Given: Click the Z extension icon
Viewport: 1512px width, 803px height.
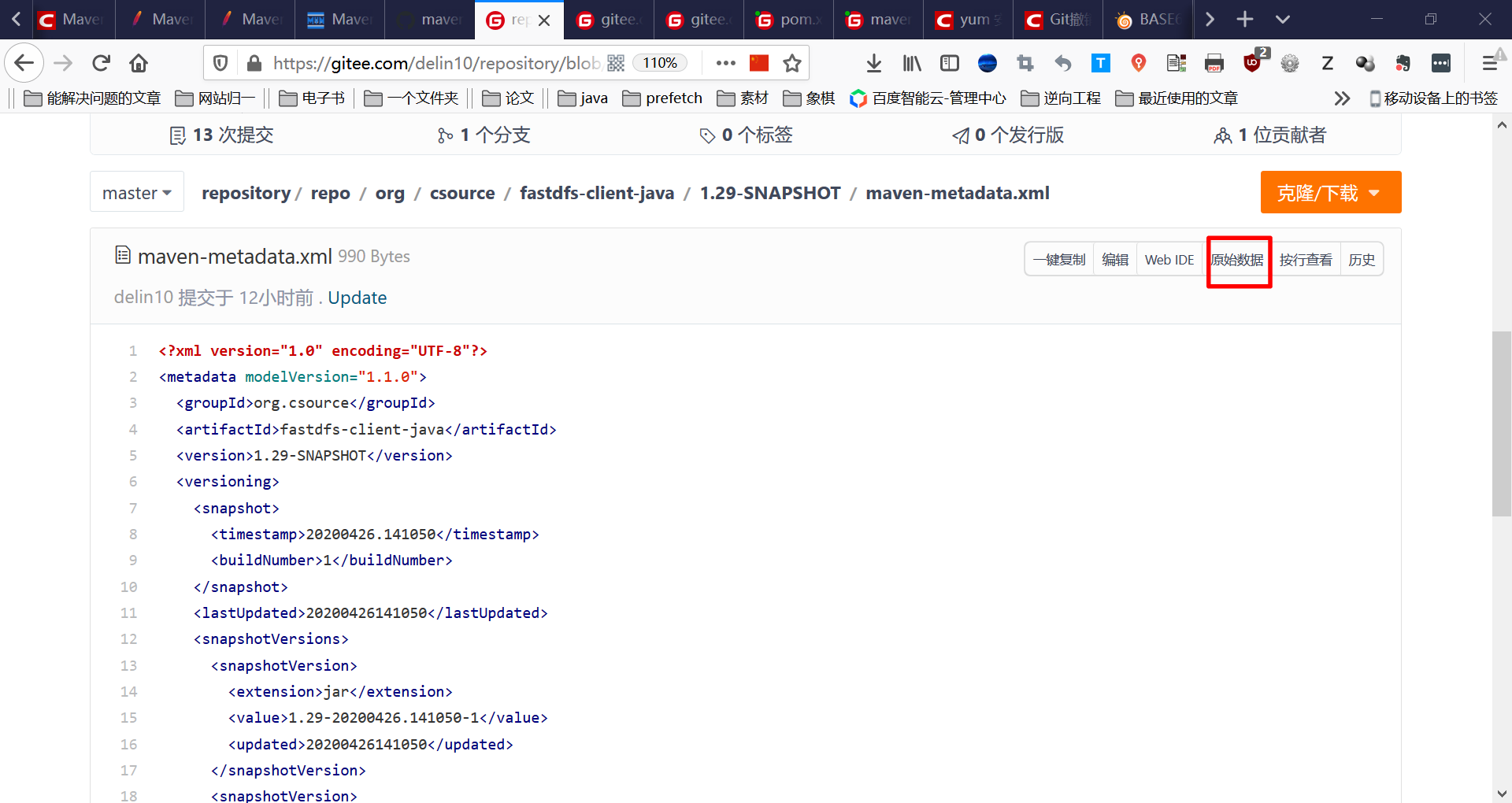Looking at the screenshot, I should 1328,63.
